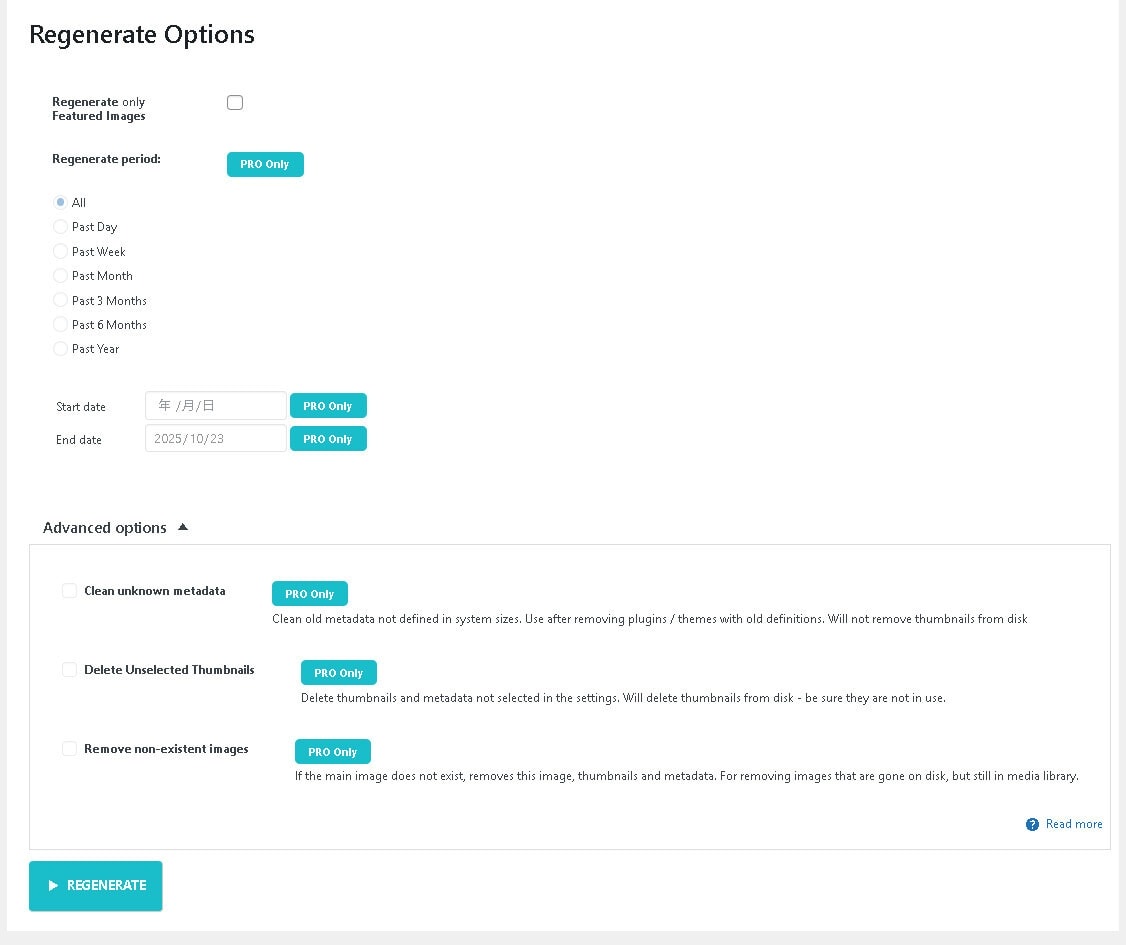Select Past 3 Months option

click(x=60, y=300)
